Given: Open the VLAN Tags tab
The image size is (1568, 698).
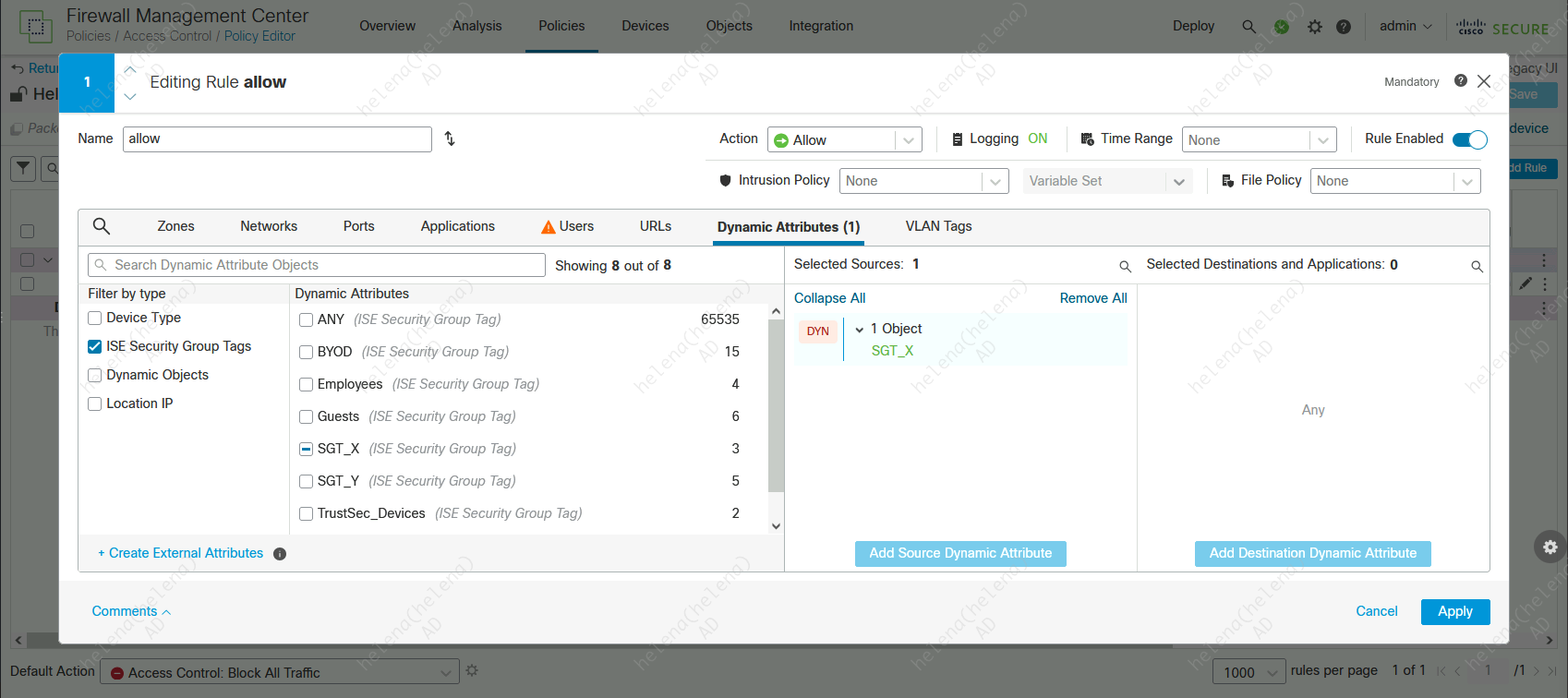Looking at the screenshot, I should 938,226.
